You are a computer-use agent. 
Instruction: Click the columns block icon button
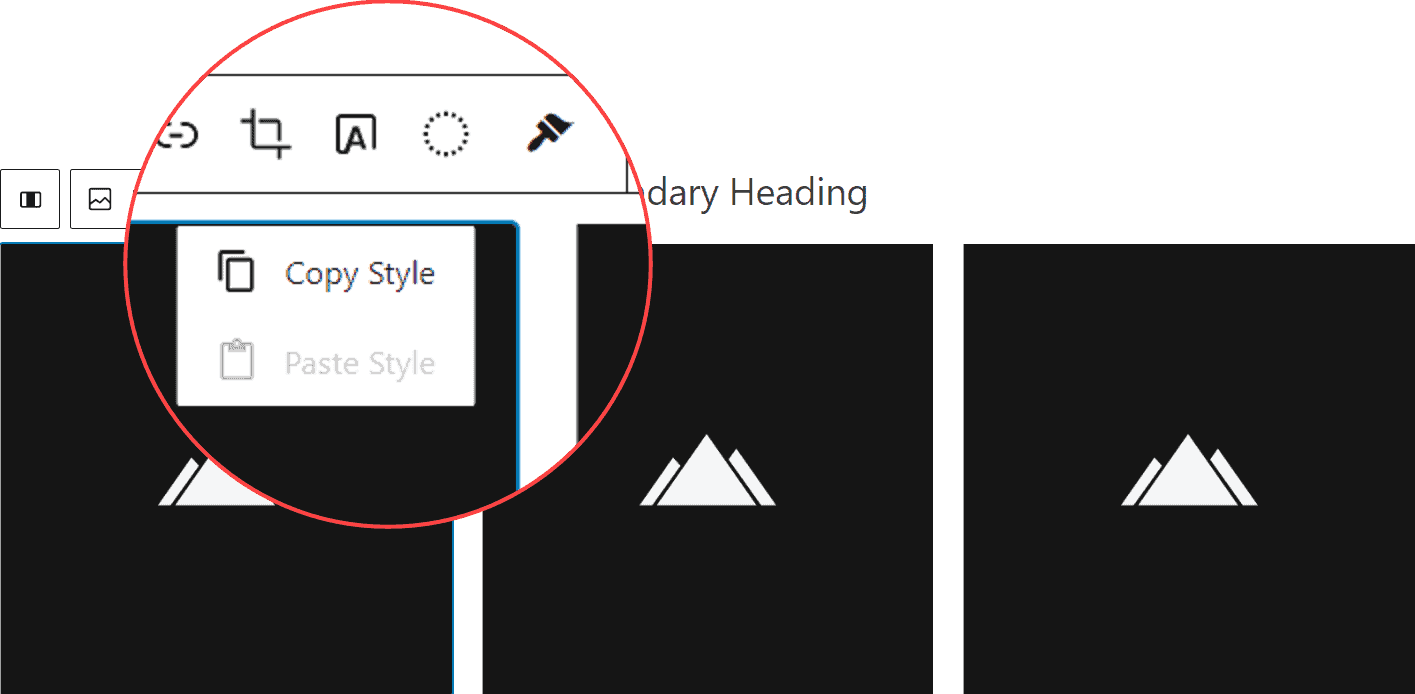coord(30,199)
